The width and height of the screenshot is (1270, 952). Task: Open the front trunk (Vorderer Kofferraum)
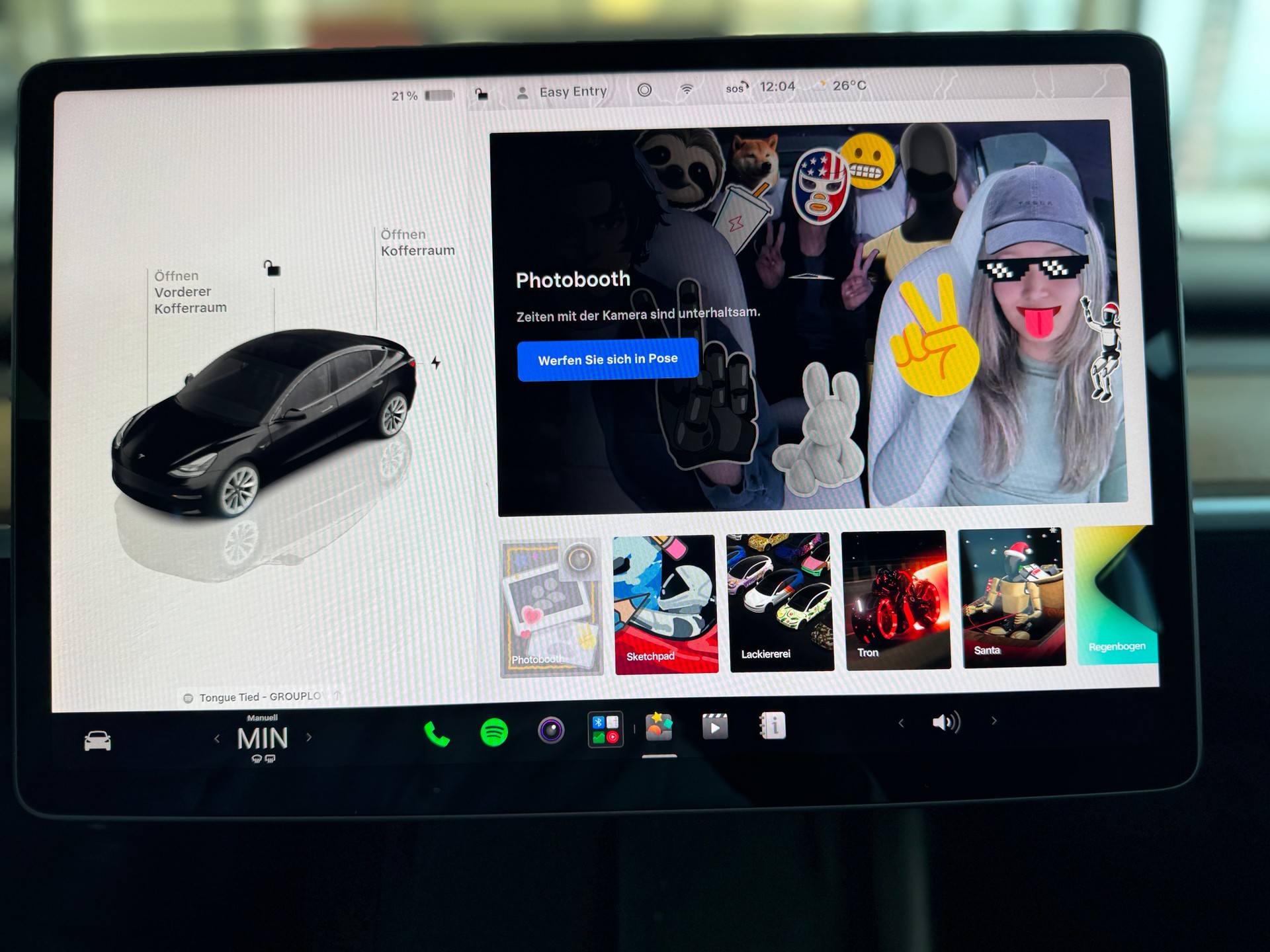tap(190, 292)
